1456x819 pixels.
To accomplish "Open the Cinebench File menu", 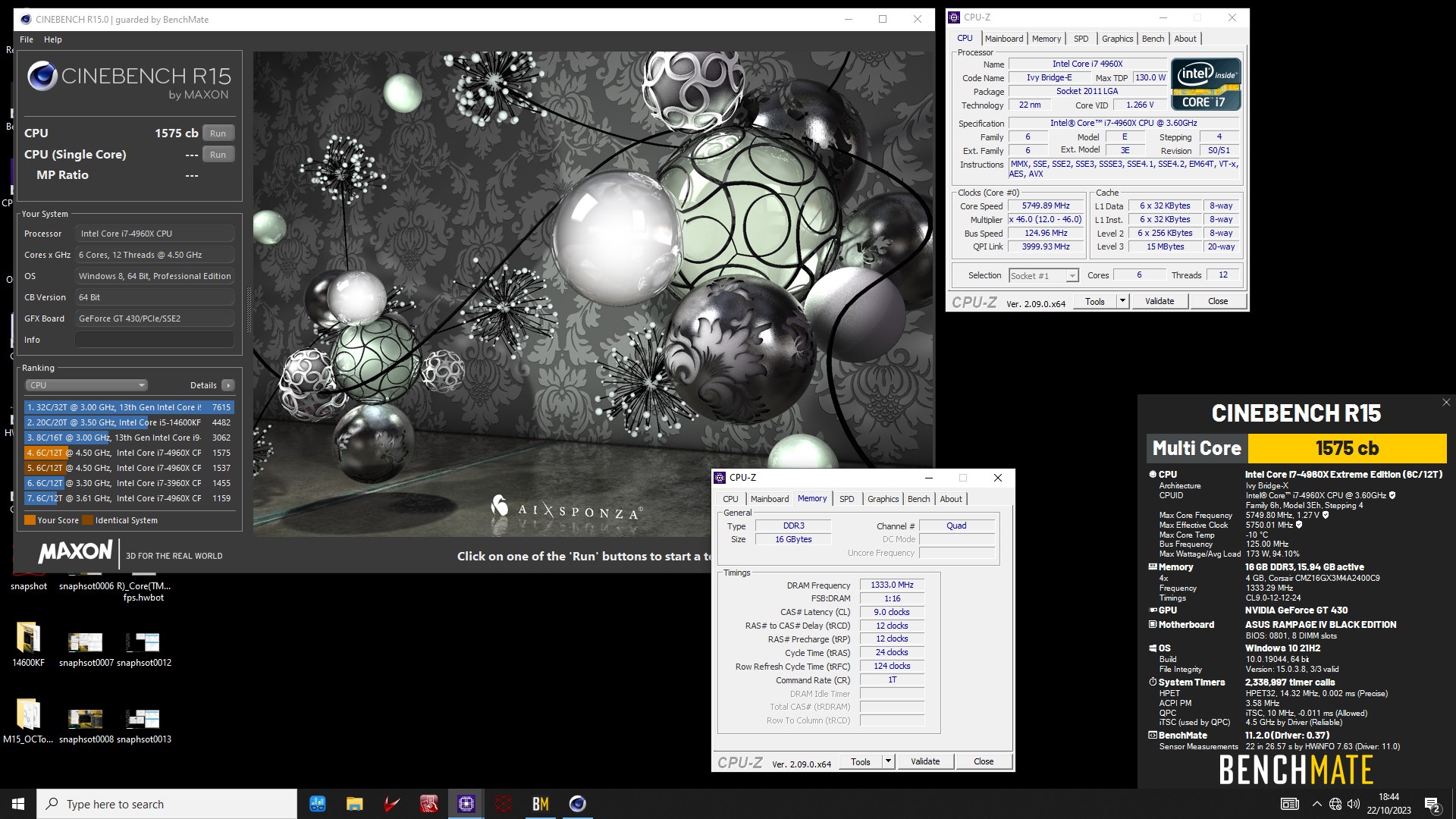I will pyautogui.click(x=27, y=39).
